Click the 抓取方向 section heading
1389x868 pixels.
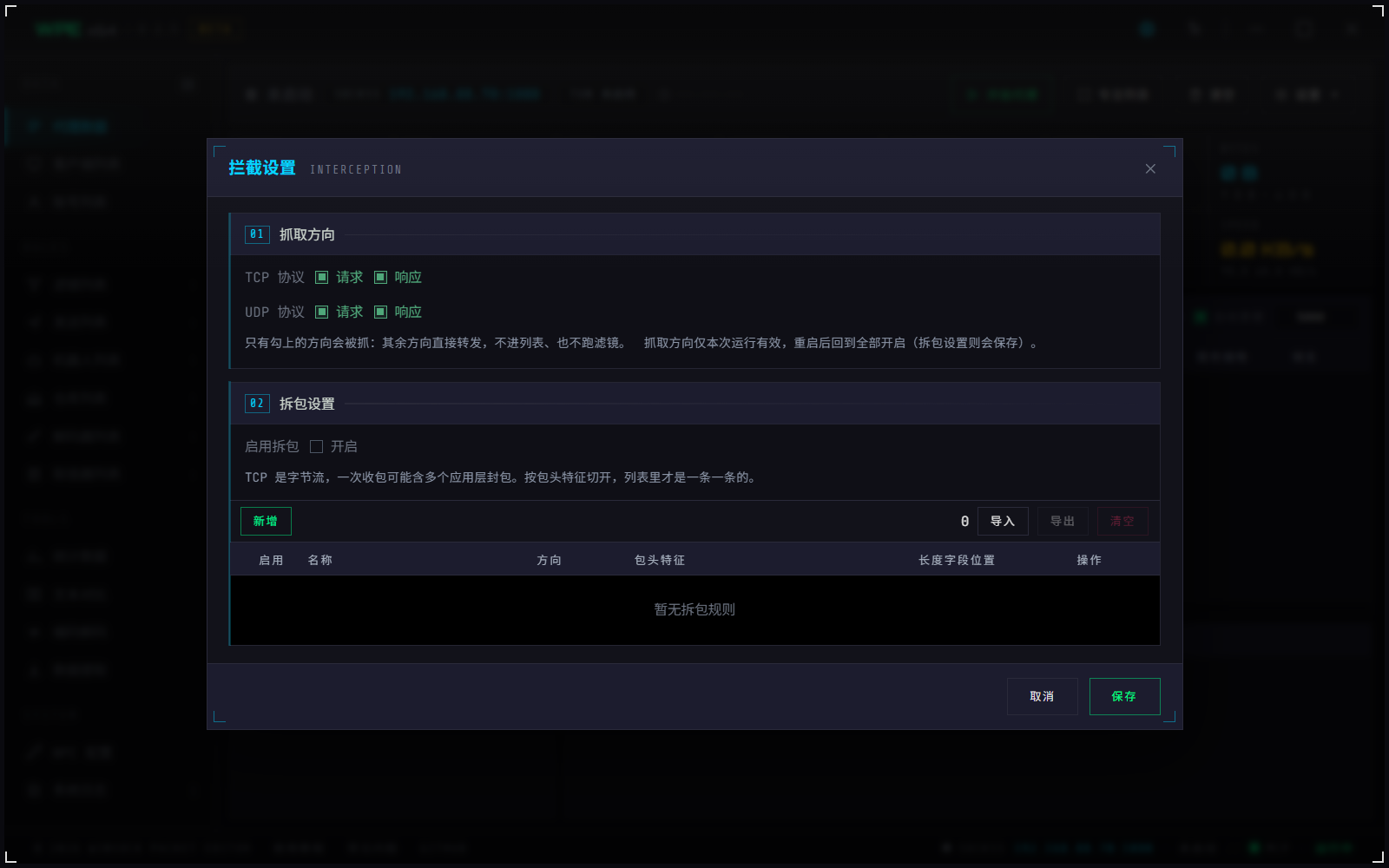(x=307, y=235)
